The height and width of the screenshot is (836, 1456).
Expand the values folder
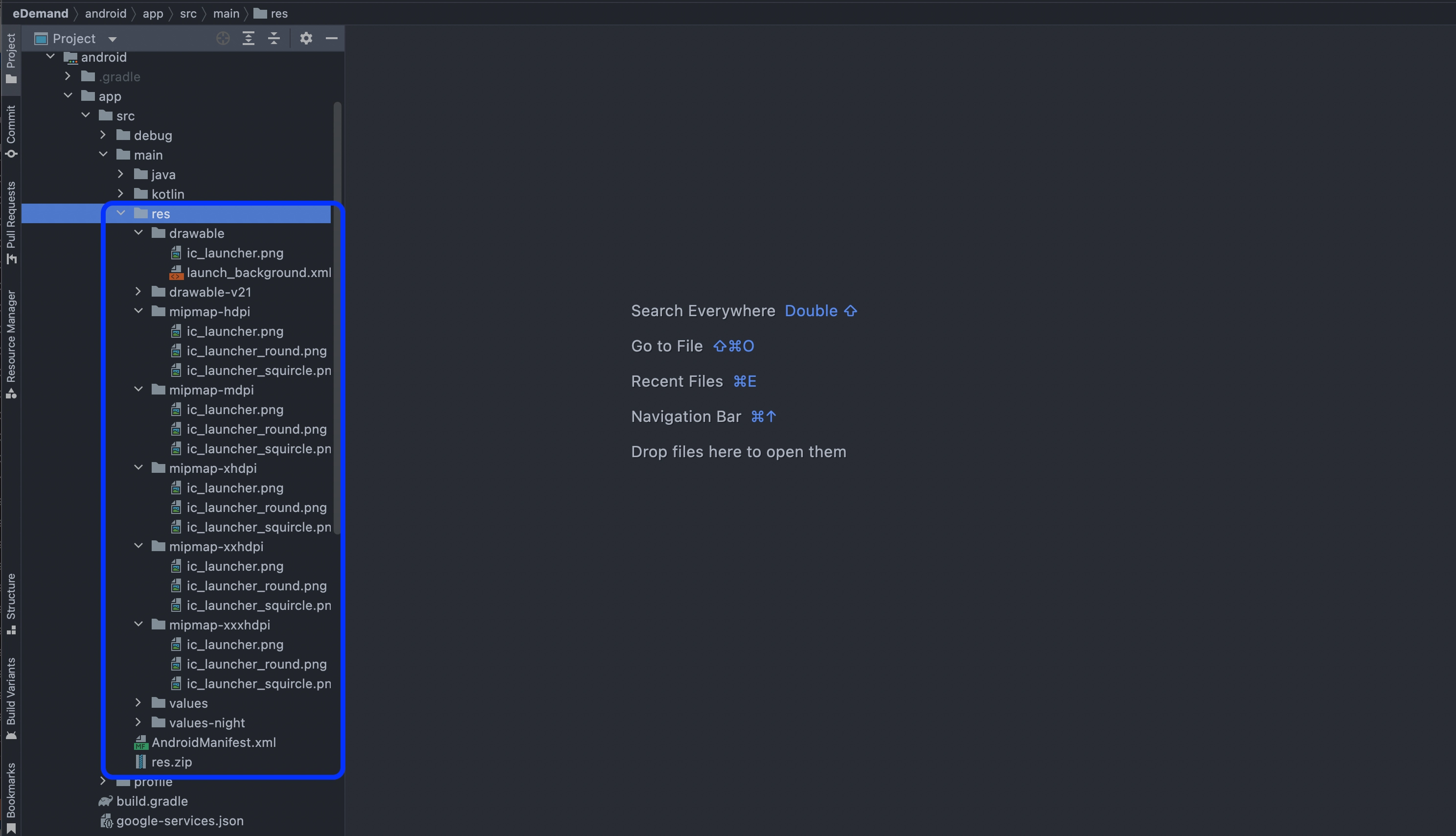coord(138,703)
